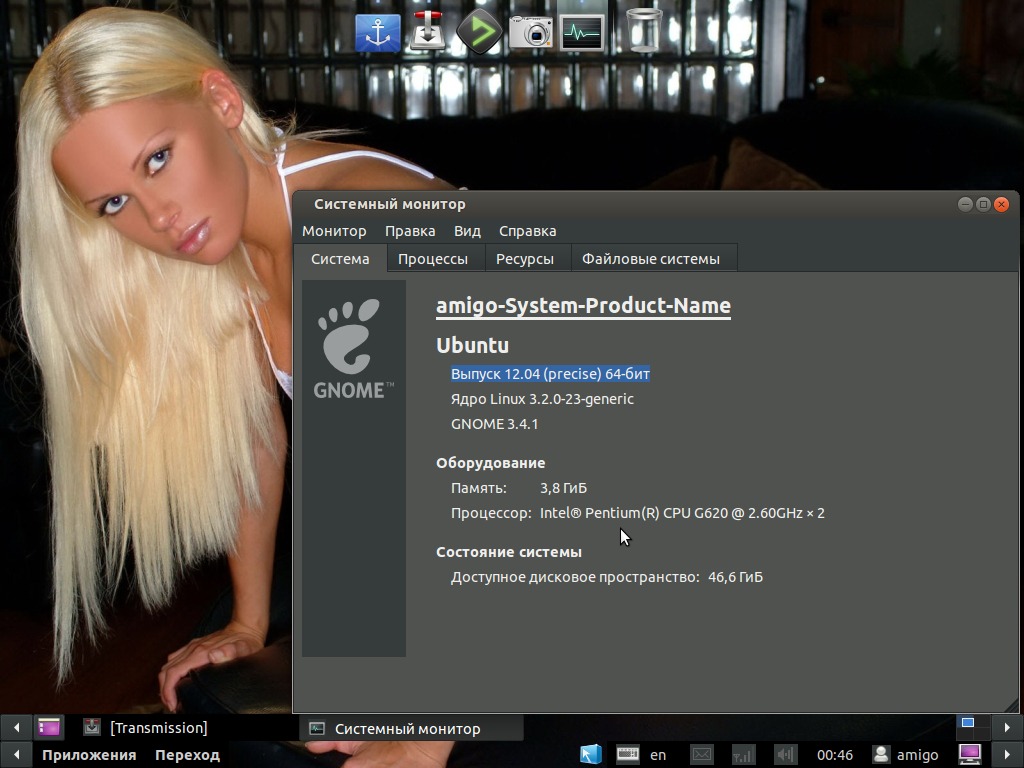Launch Transmission from the top dock
Viewport: 1024px width, 768px height.
tap(428, 31)
